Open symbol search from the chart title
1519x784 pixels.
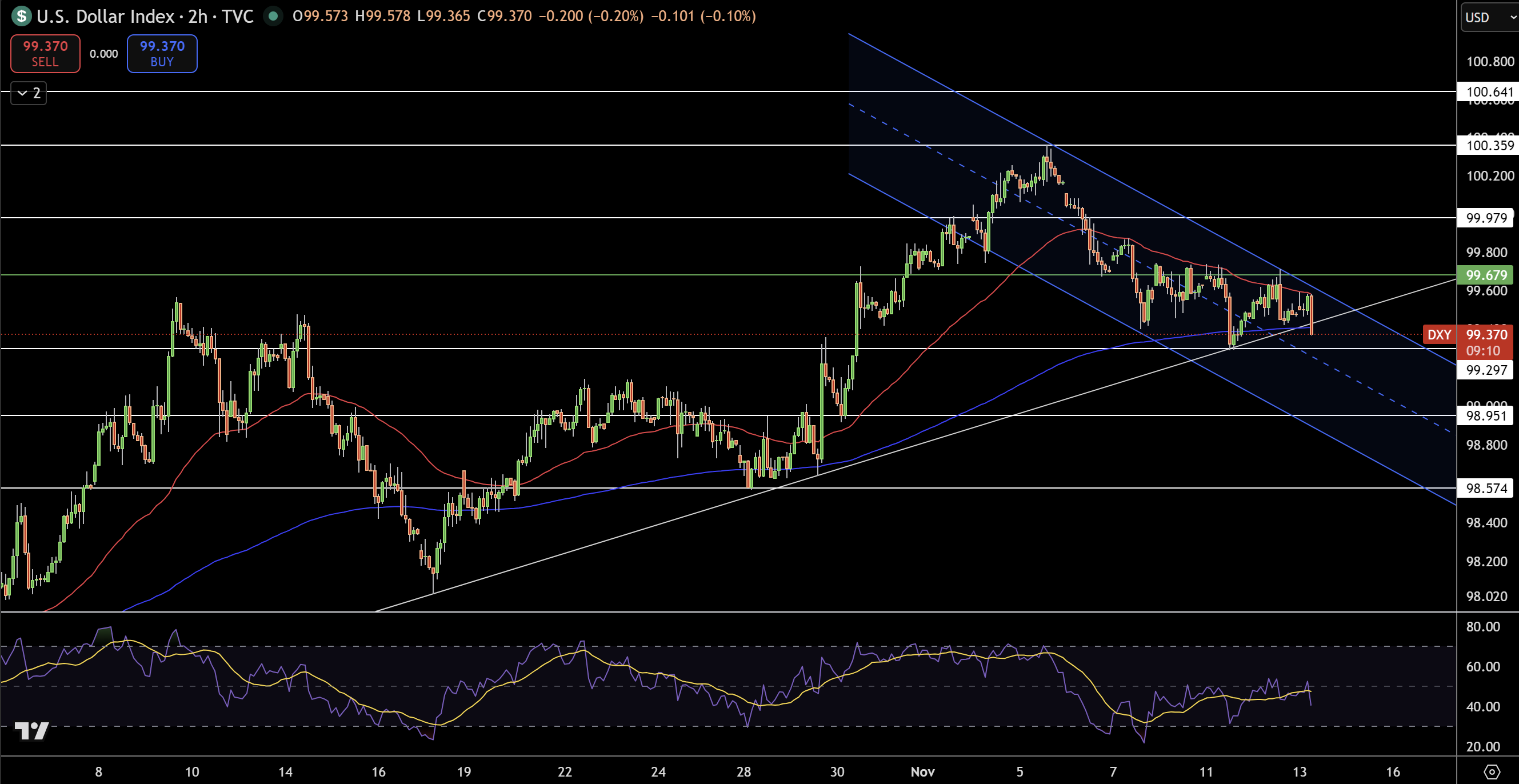point(106,17)
